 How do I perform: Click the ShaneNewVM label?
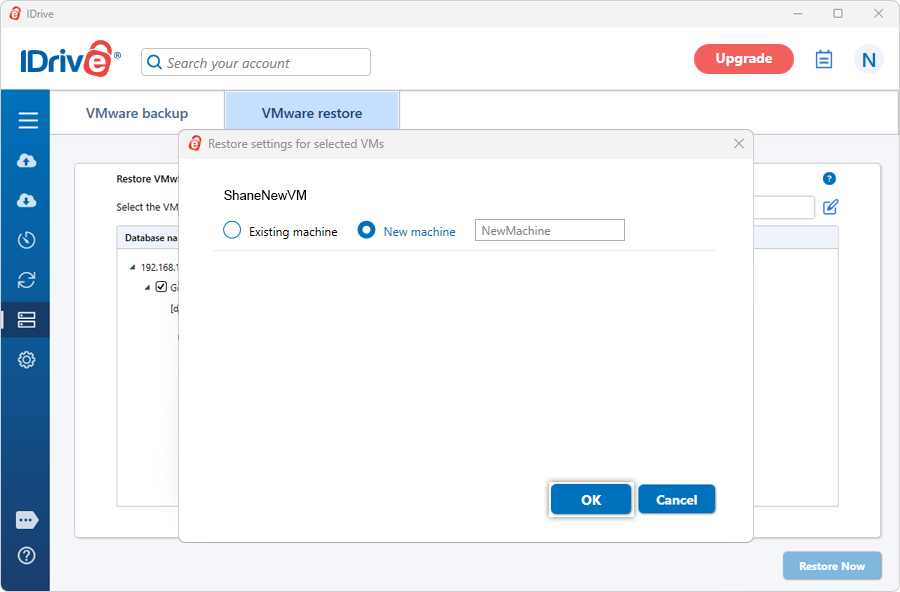(265, 195)
